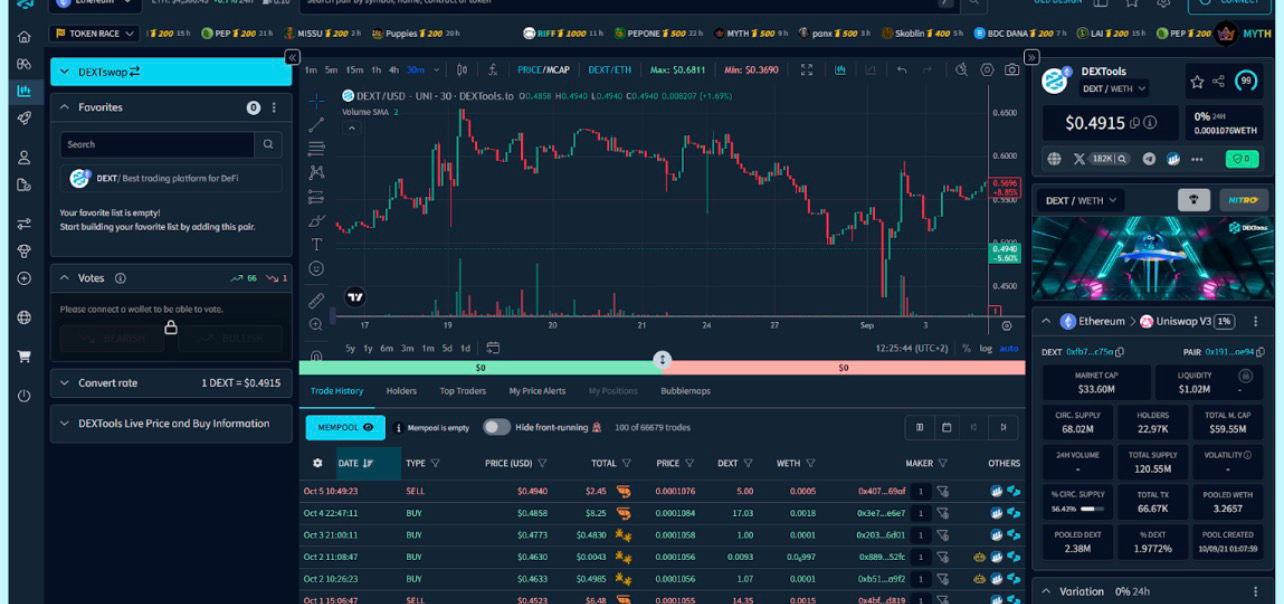Toggle MEMPOOL visibility button
The height and width of the screenshot is (604, 1284).
coord(345,427)
